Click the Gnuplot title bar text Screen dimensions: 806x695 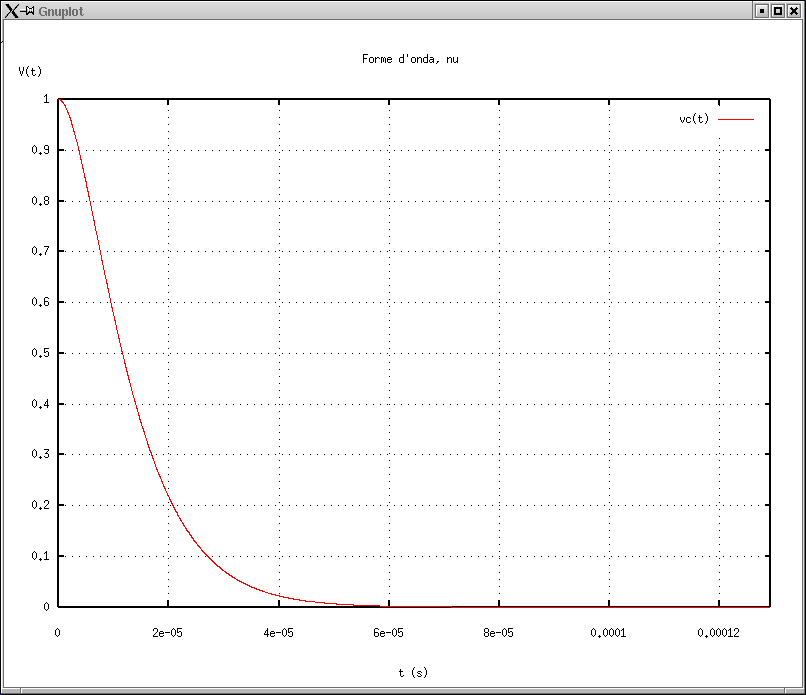click(x=61, y=11)
